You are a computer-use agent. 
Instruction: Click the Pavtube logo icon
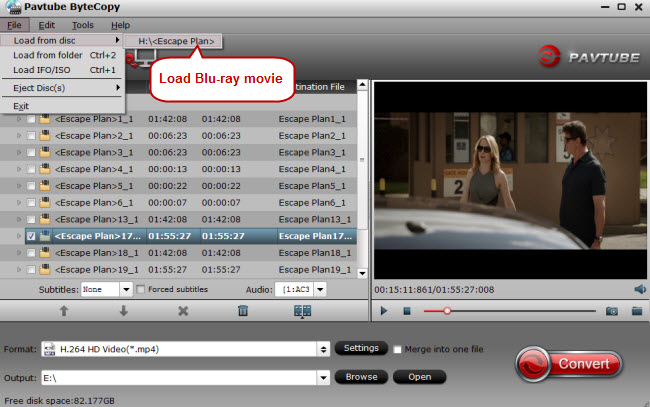coord(549,56)
